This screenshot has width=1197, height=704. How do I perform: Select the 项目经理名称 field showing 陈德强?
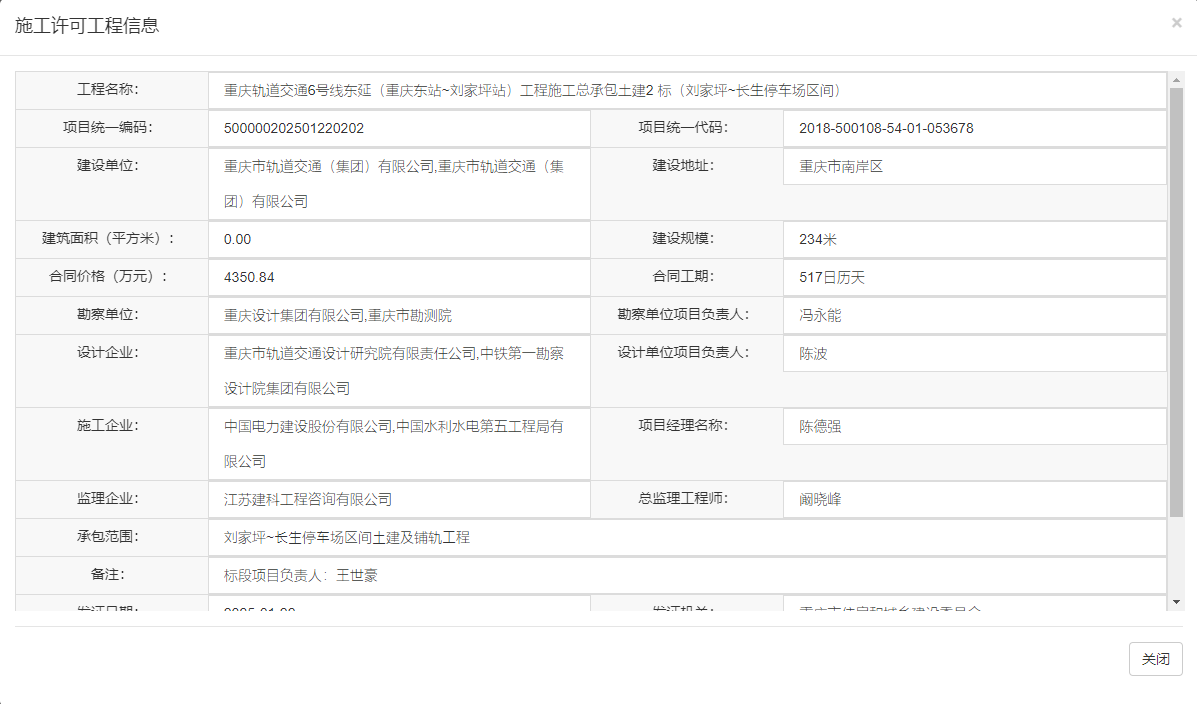coord(974,426)
